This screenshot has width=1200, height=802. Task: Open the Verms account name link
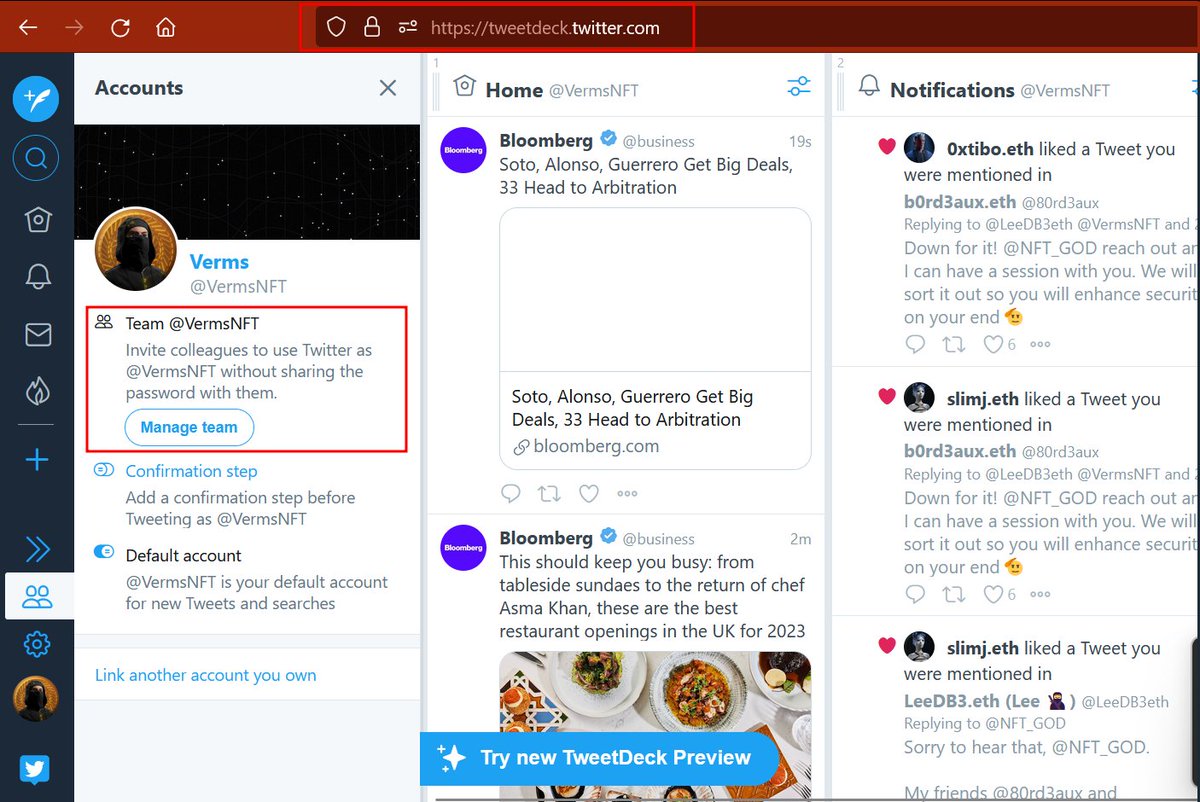click(x=219, y=262)
